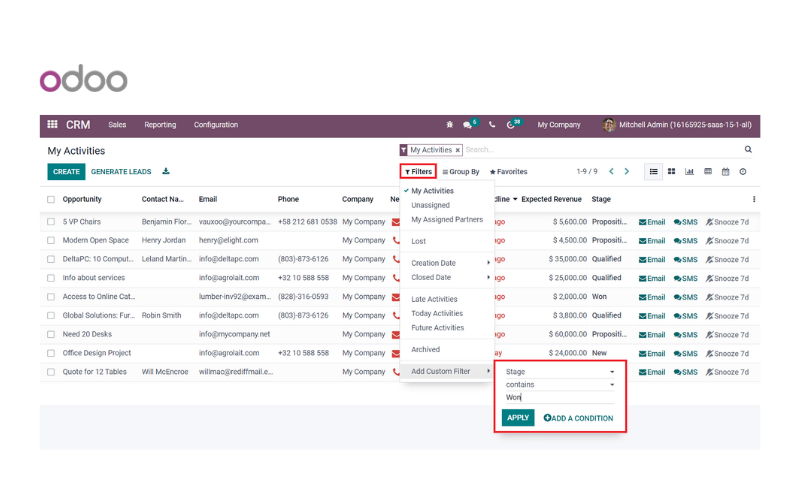This screenshot has width=800, height=500.
Task: Open the calendar view icon
Action: coord(726,171)
